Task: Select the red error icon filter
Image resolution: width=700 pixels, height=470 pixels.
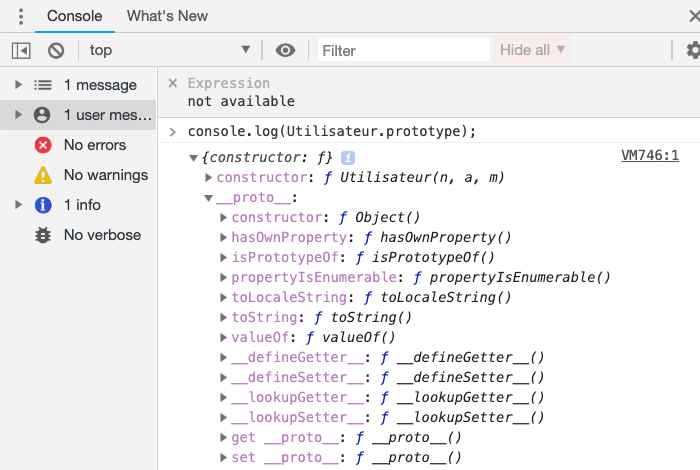Action: [x=43, y=145]
